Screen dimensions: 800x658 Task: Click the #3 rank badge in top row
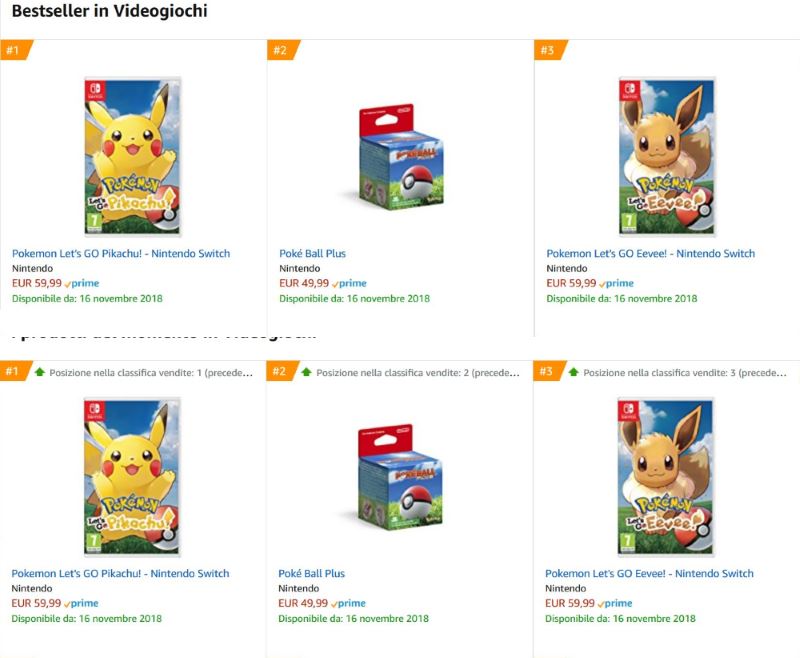[548, 50]
